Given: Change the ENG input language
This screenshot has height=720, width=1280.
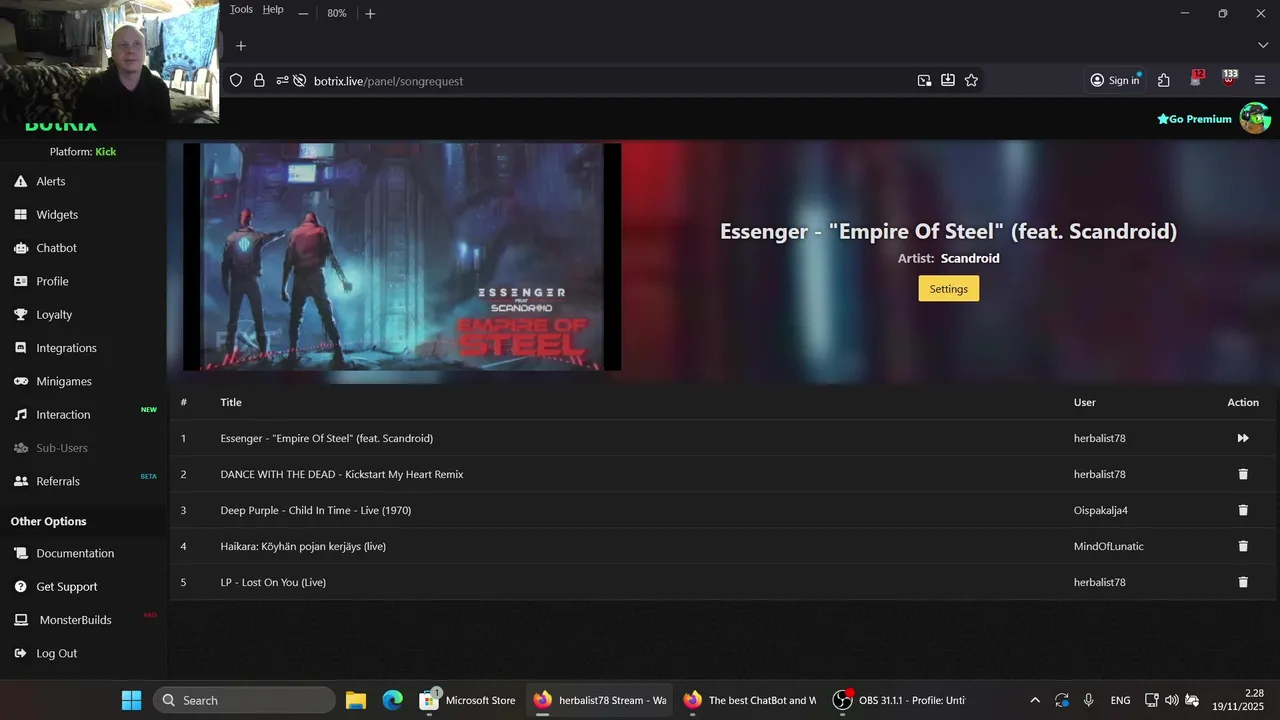Looking at the screenshot, I should click(1120, 700).
